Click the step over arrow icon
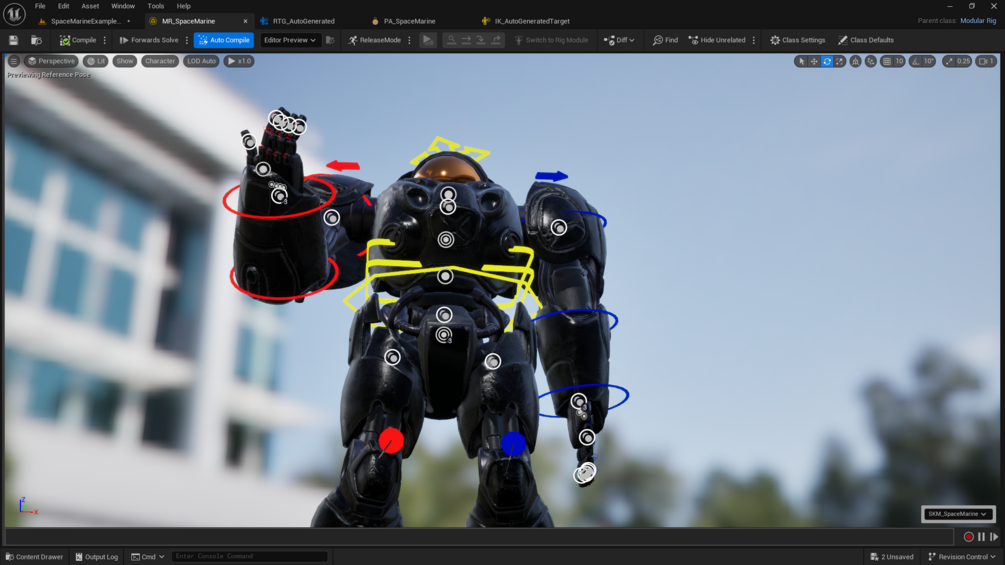Image resolution: width=1005 pixels, height=565 pixels. (x=466, y=40)
